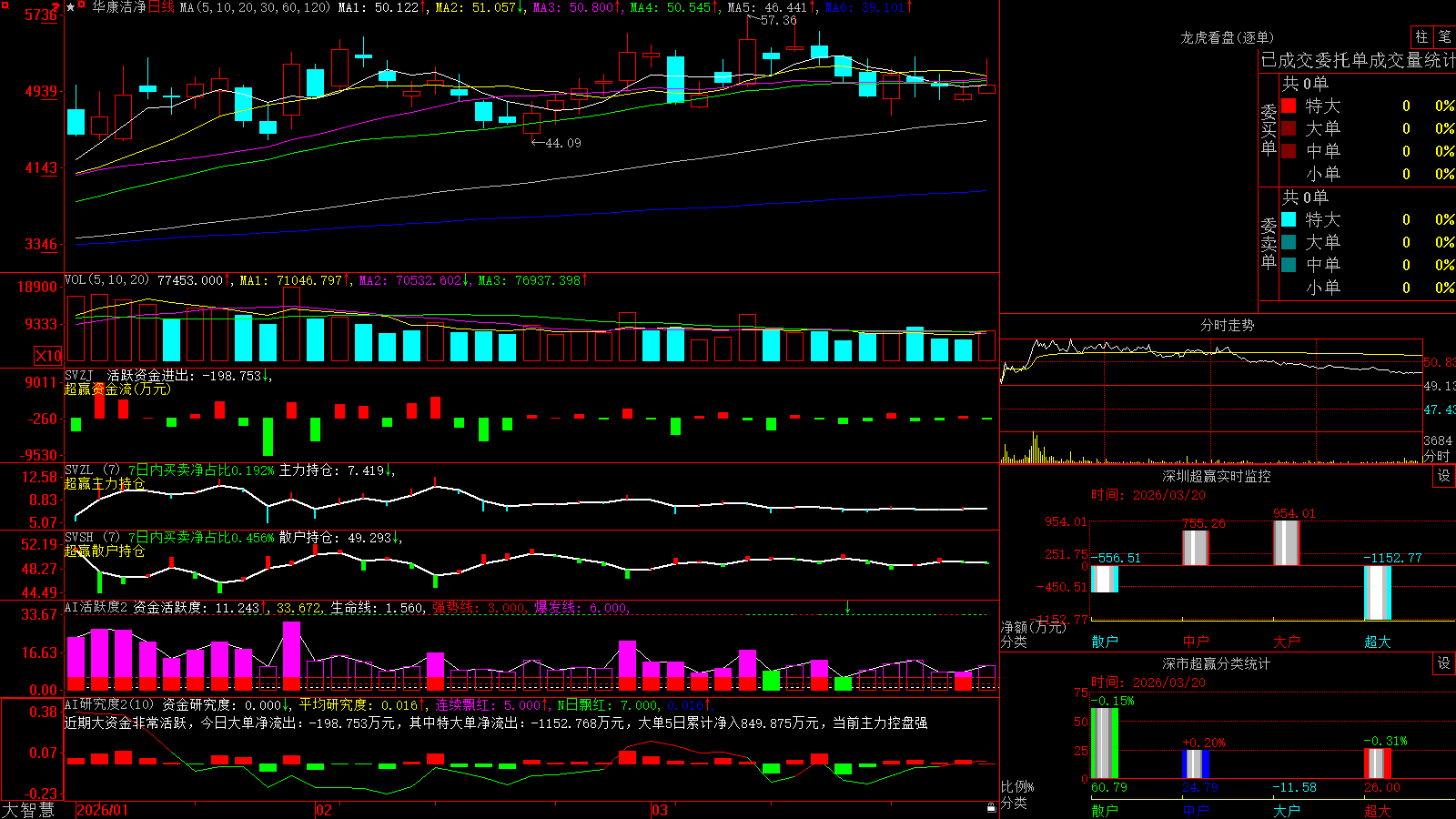
Task: Click the AI活跃度2 indicator title
Action: (x=96, y=607)
